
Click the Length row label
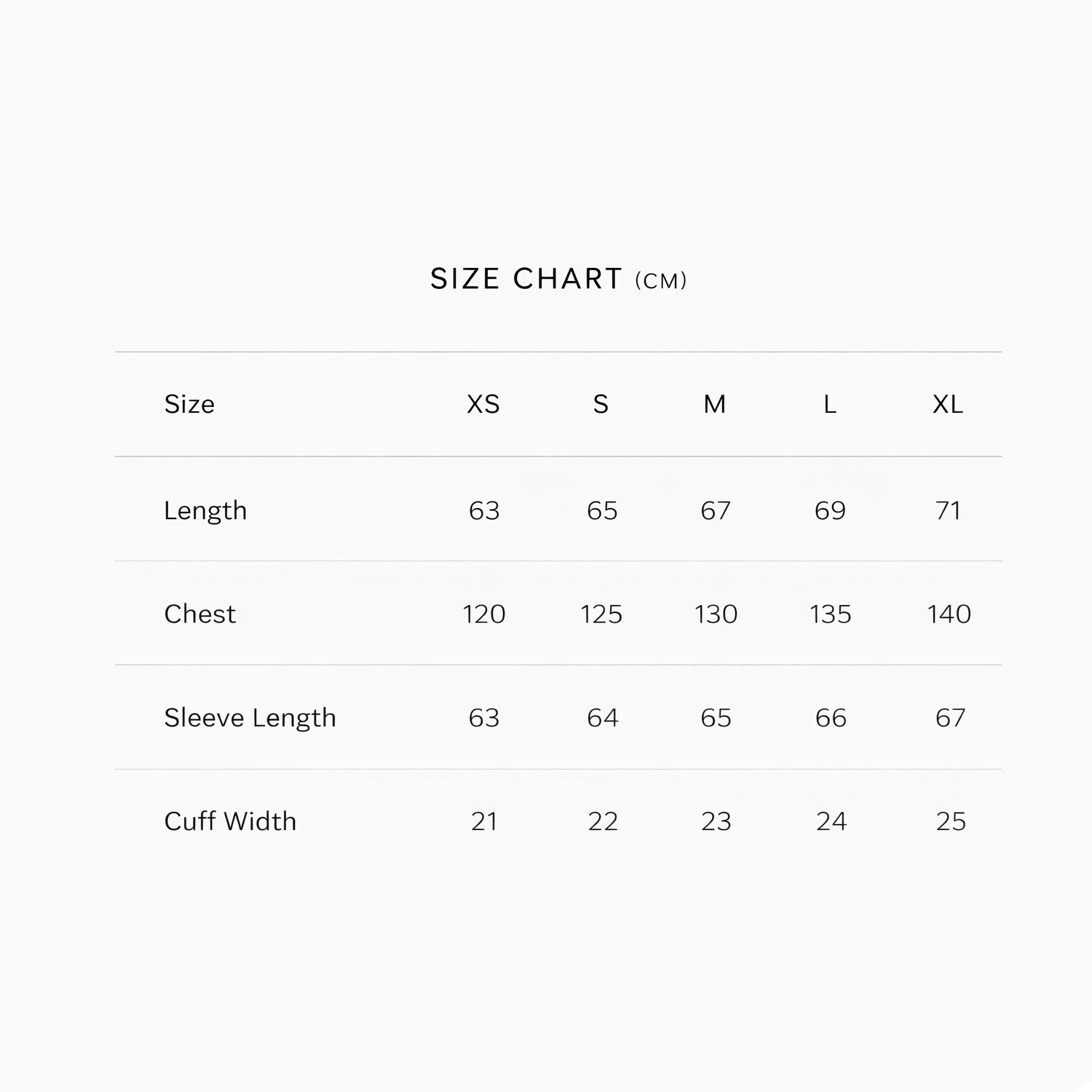[x=205, y=510]
